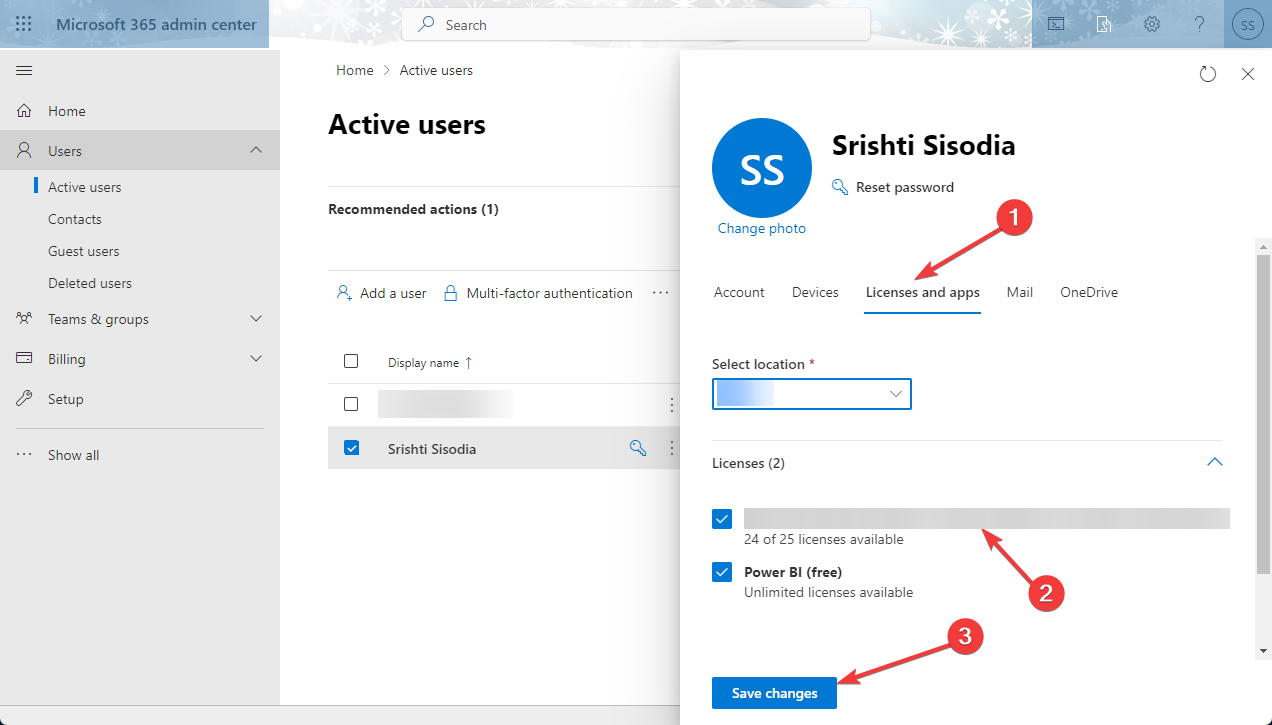Click the Recommended actions (1) text
This screenshot has width=1272, height=725.
tap(413, 209)
